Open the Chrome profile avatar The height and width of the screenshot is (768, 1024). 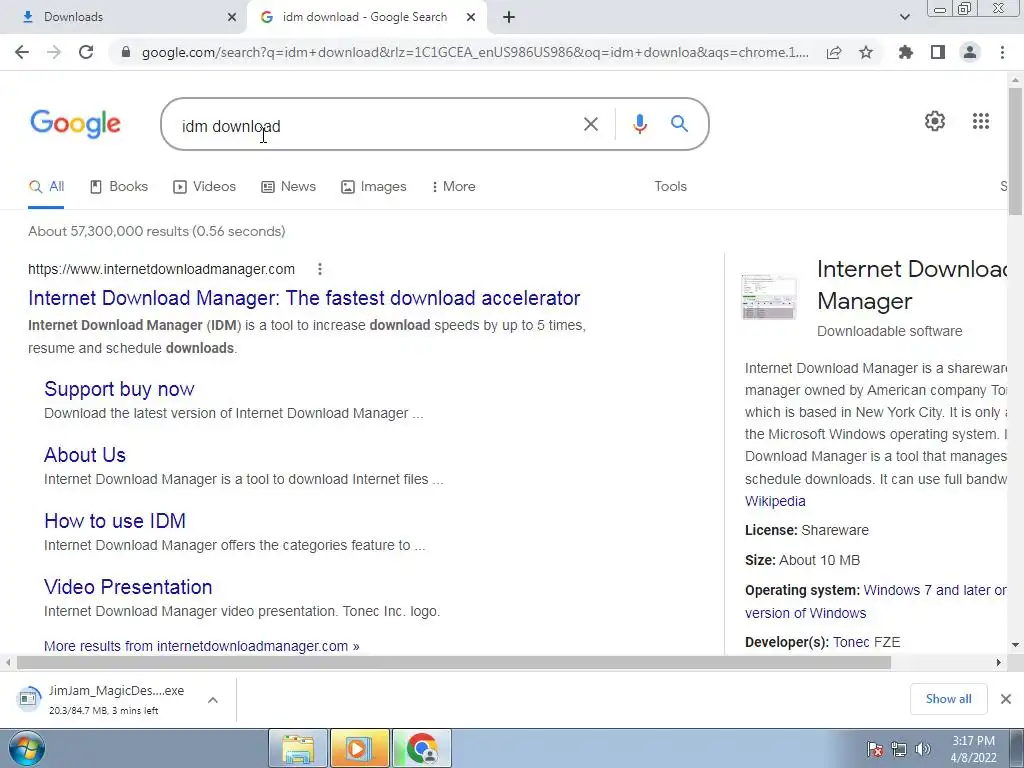(x=970, y=52)
